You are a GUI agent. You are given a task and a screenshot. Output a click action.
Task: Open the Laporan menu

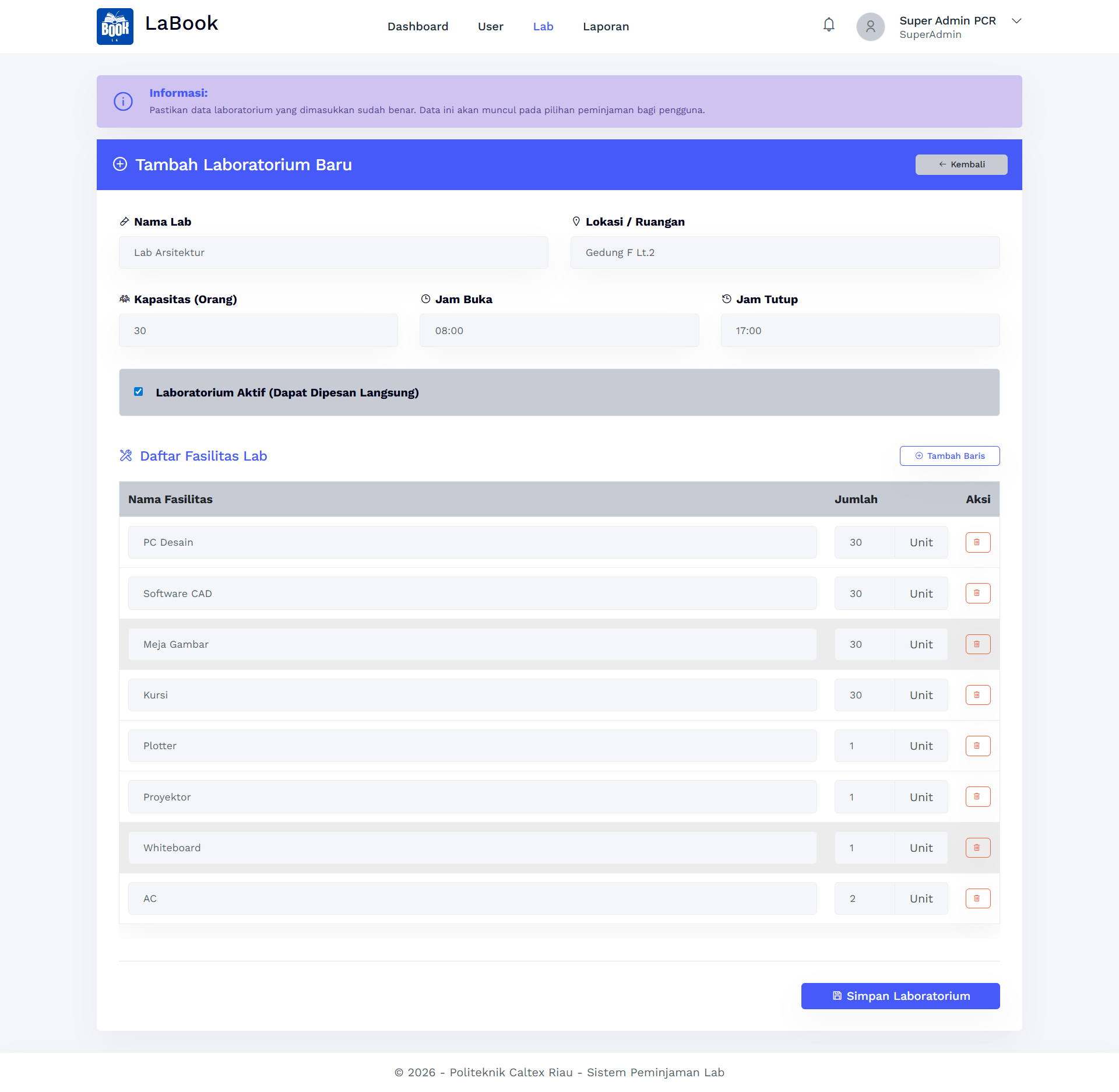click(606, 26)
